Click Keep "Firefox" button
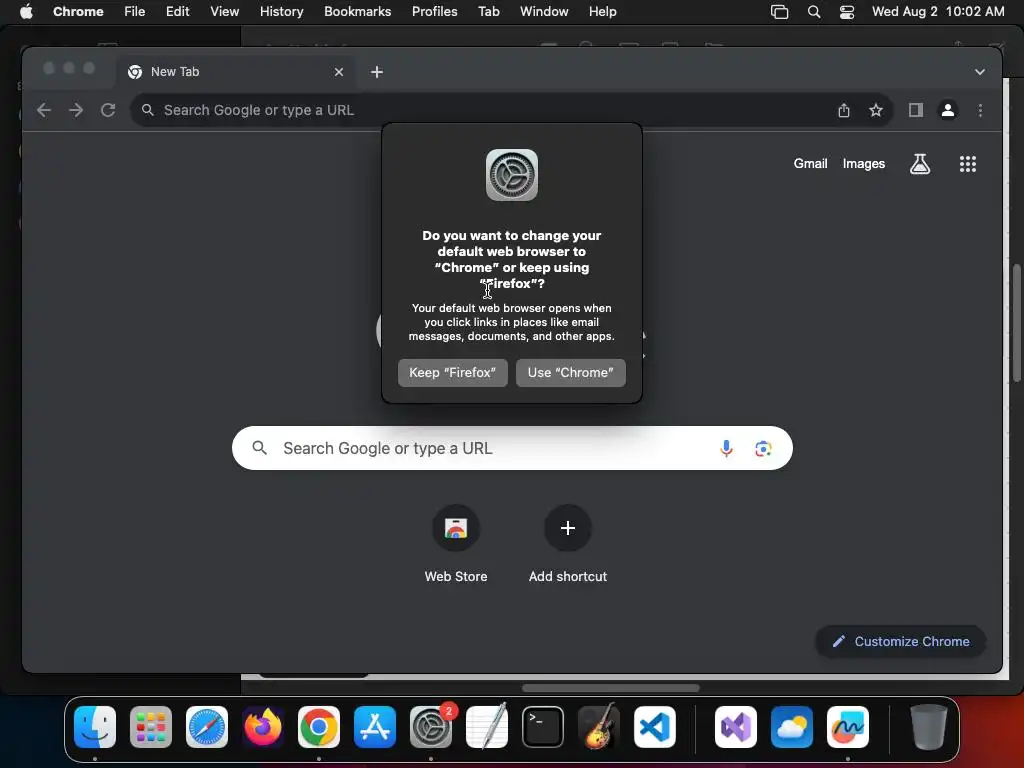The image size is (1024, 768). click(x=453, y=373)
